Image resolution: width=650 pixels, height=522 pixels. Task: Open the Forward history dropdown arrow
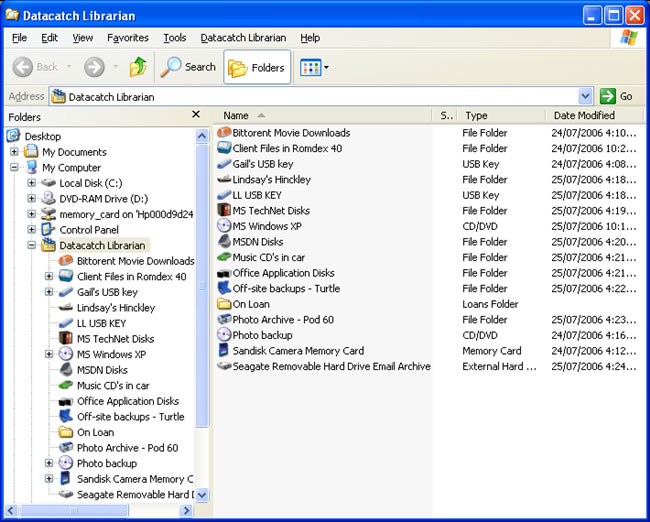coord(116,67)
